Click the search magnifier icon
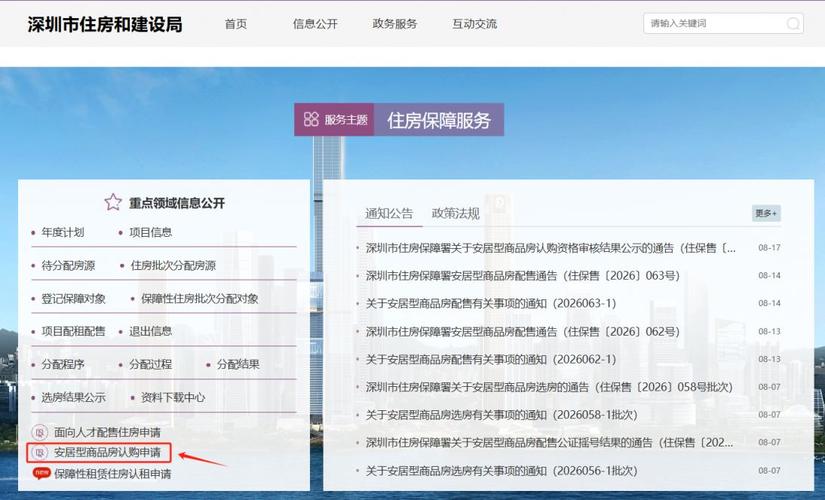The width and height of the screenshot is (825, 500). point(793,24)
